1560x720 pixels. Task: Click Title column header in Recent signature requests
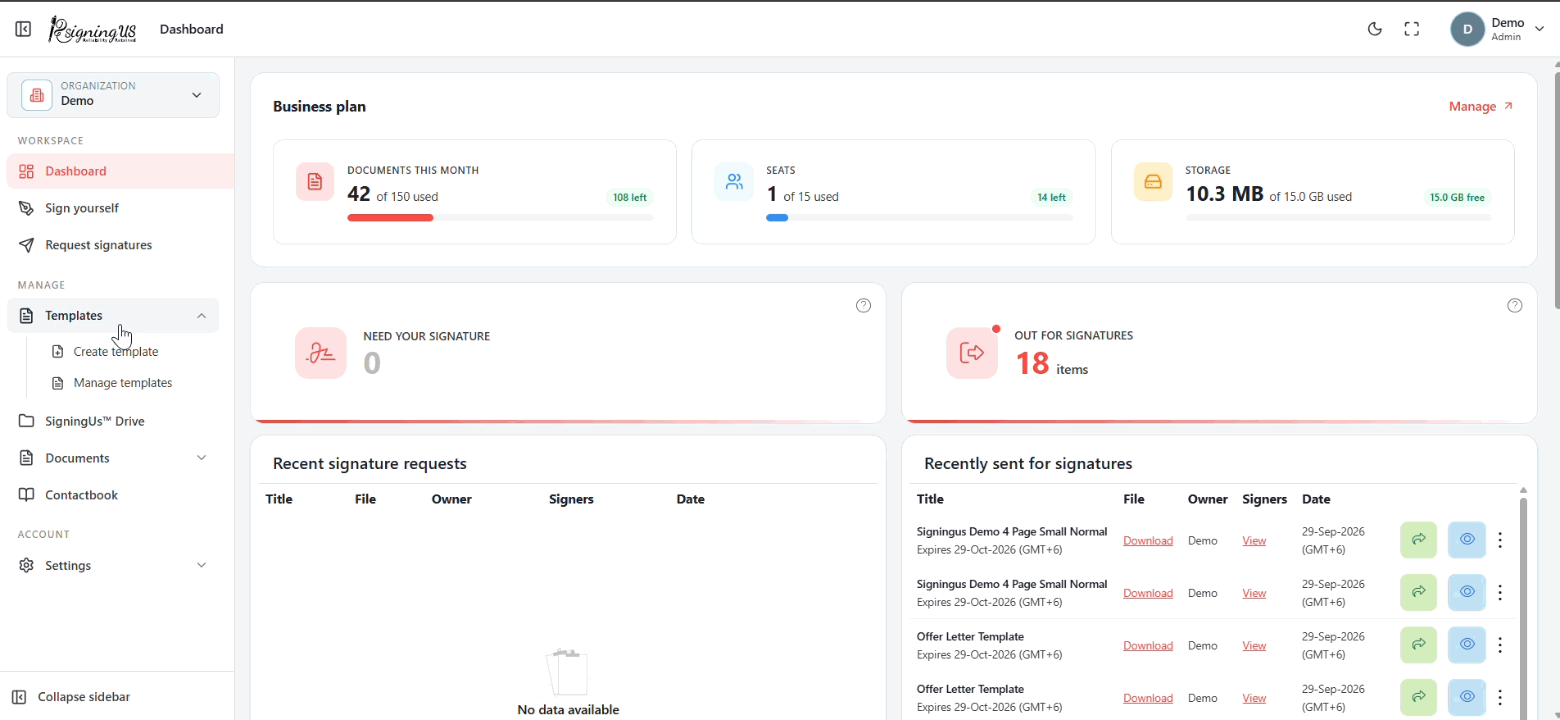[279, 499]
